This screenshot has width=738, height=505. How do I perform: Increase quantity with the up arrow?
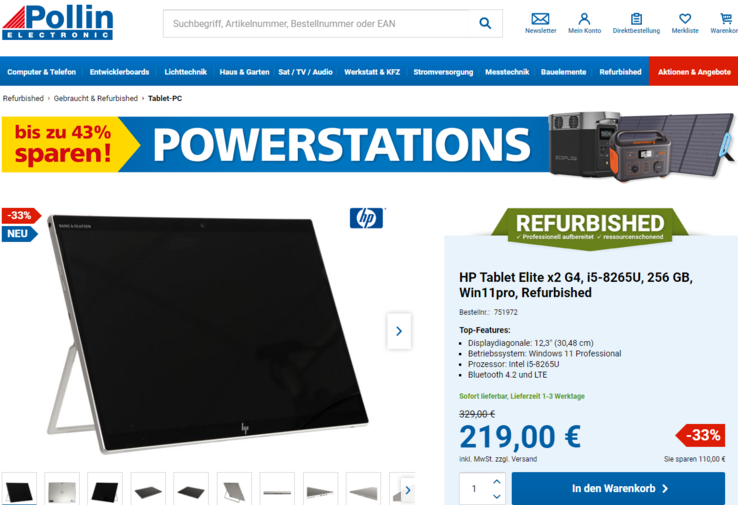pos(497,481)
